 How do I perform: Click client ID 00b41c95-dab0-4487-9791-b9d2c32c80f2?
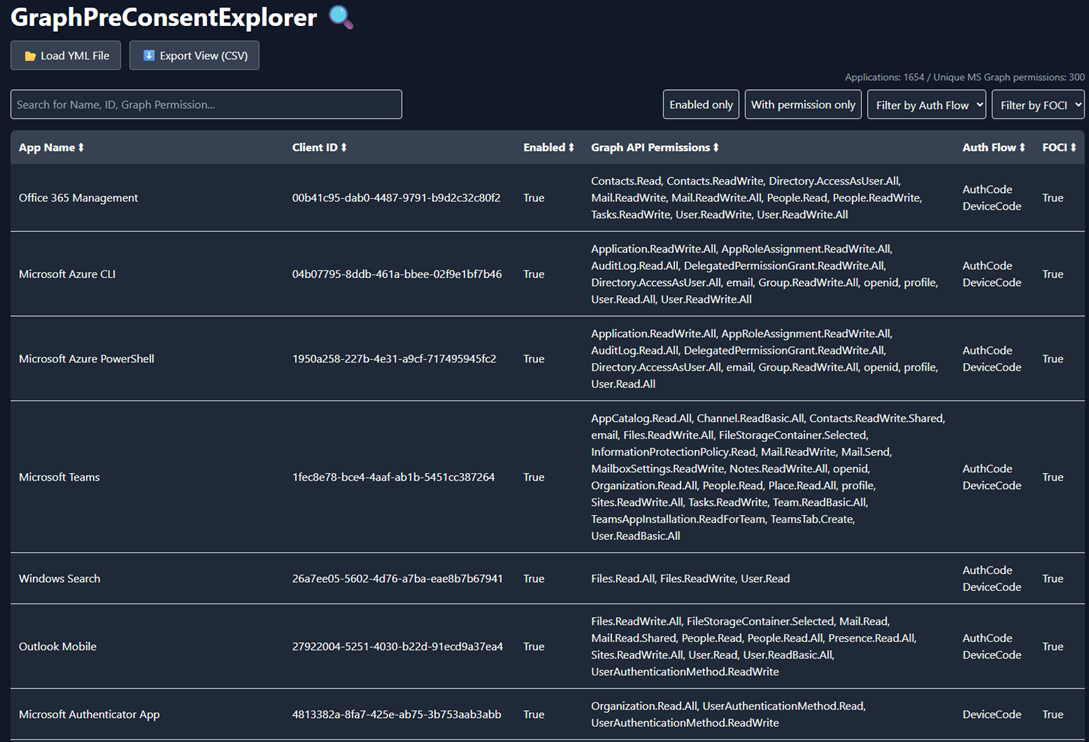click(x=396, y=198)
